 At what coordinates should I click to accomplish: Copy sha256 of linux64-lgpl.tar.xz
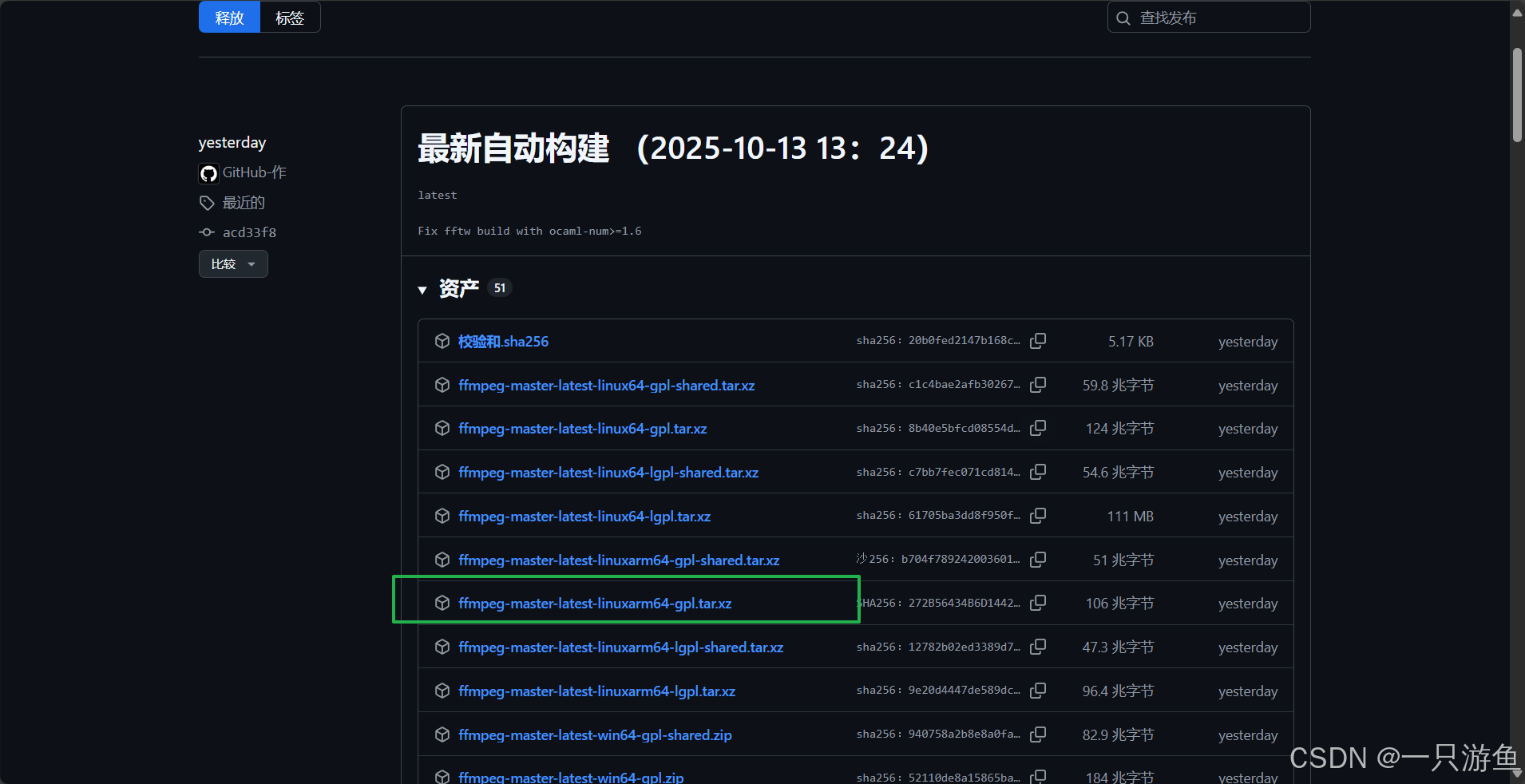(1038, 516)
